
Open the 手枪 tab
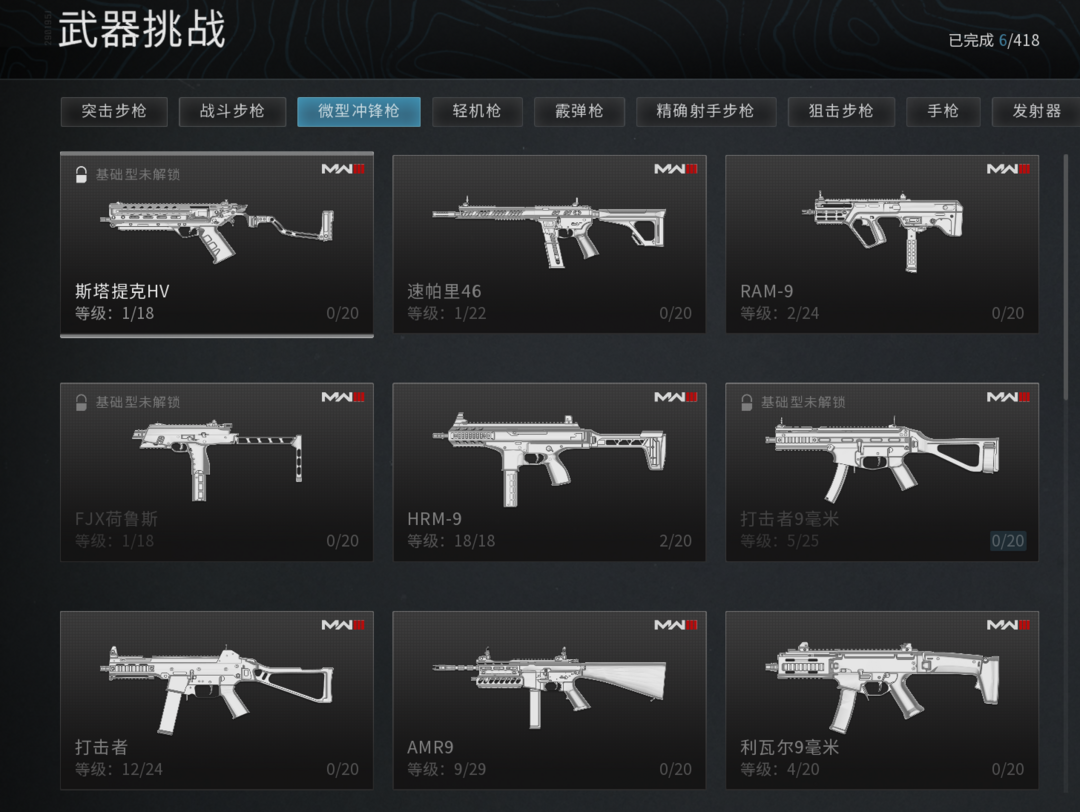(943, 112)
